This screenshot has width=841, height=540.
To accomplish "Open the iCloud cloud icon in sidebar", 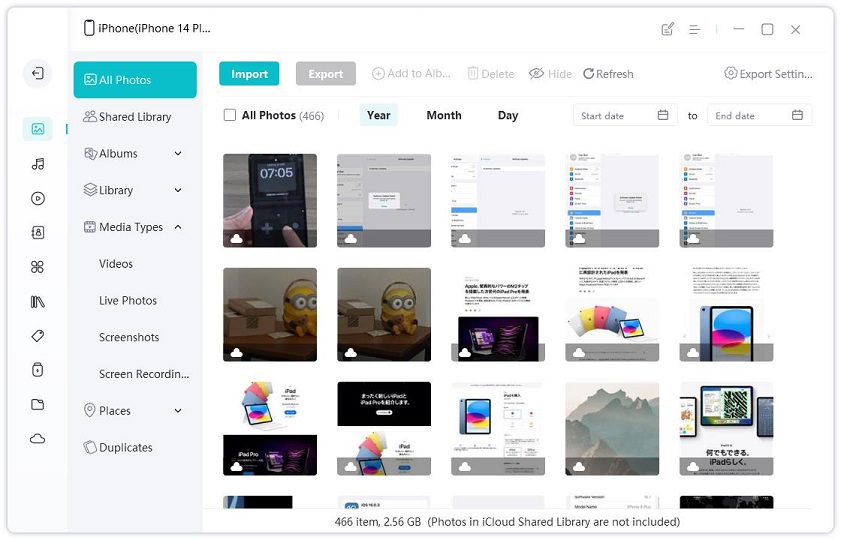I will 38,439.
